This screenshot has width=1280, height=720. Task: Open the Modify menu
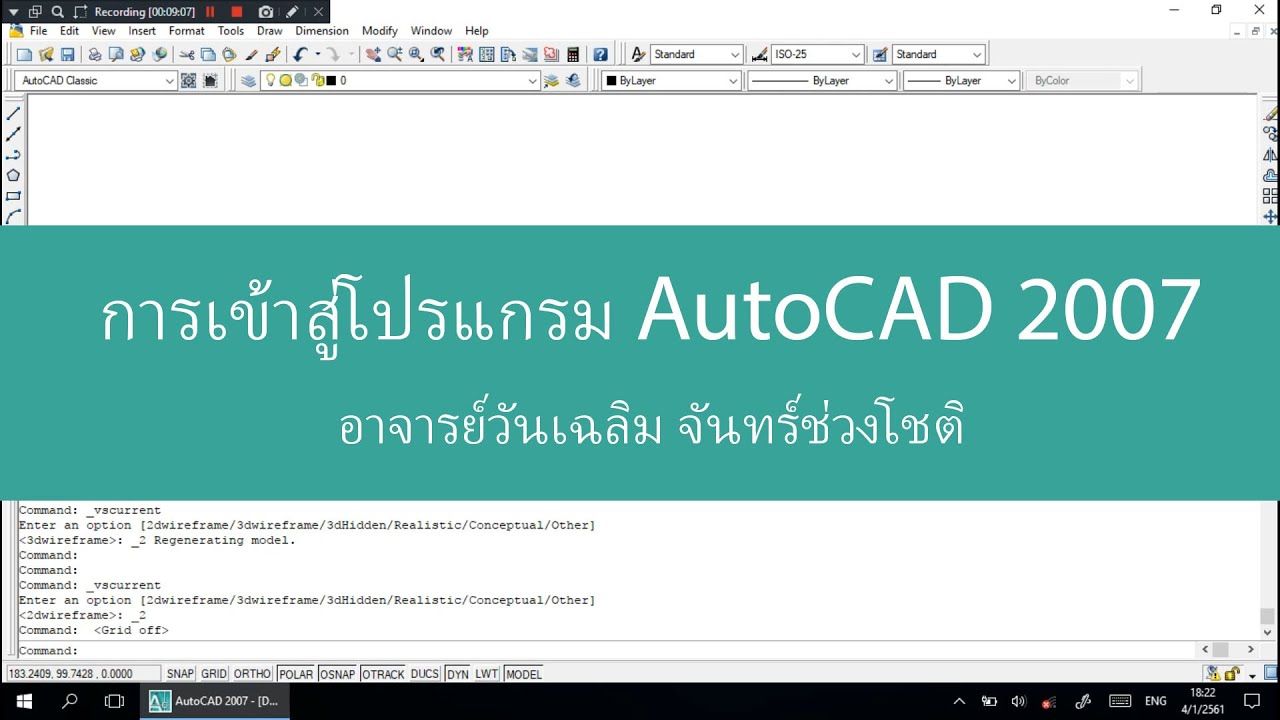(380, 31)
